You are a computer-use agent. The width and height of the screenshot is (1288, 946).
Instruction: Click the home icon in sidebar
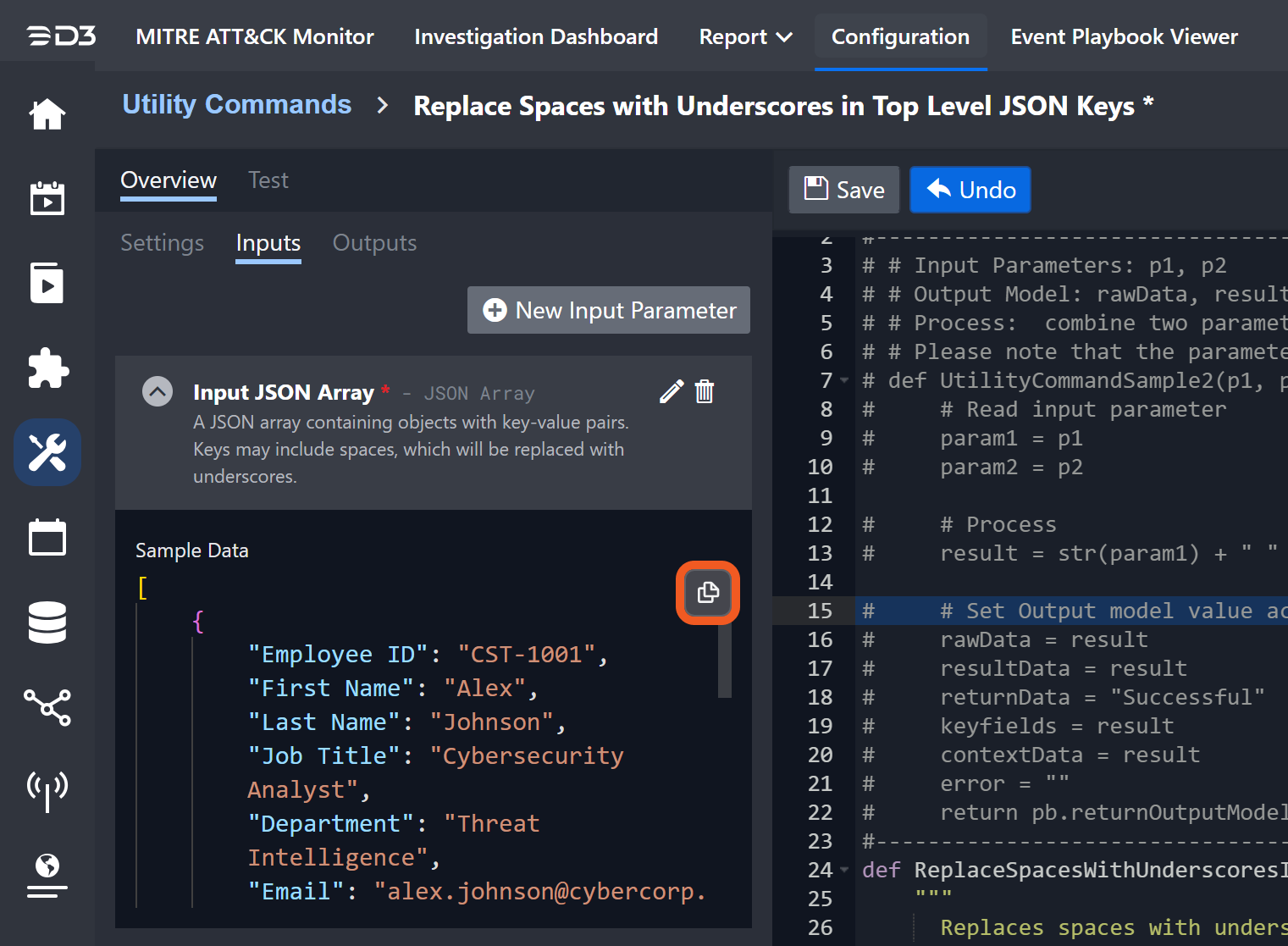coord(47,114)
